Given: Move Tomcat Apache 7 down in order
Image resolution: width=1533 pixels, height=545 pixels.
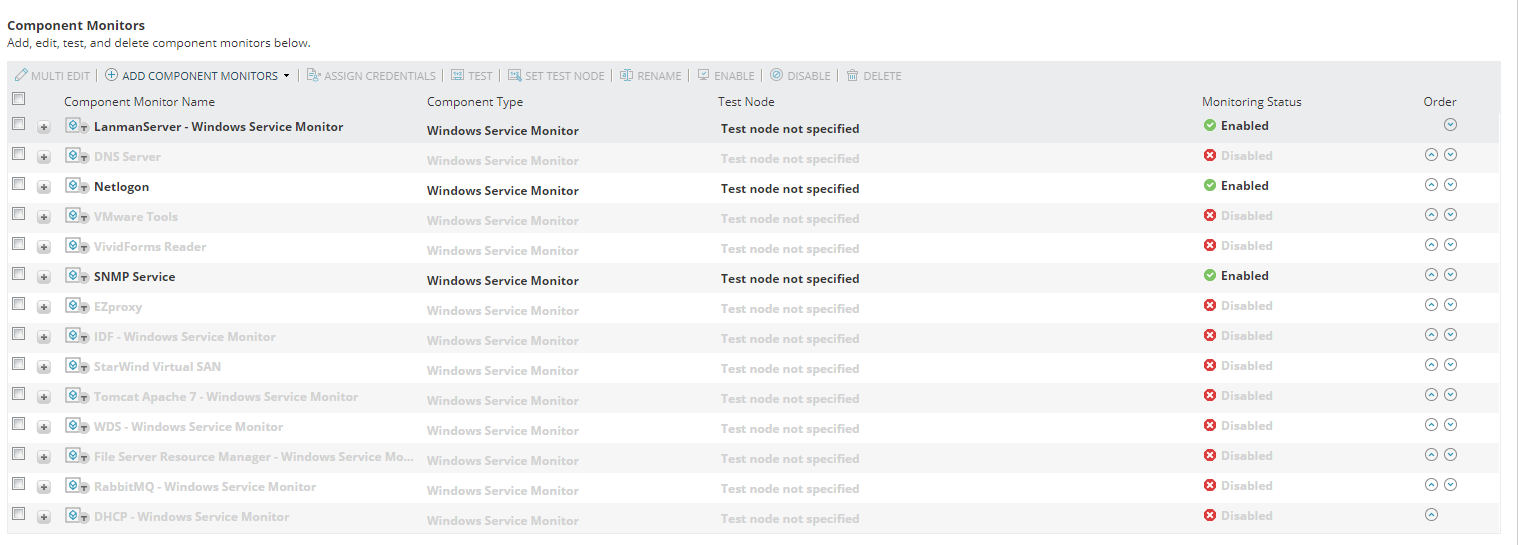Looking at the screenshot, I should (x=1450, y=395).
